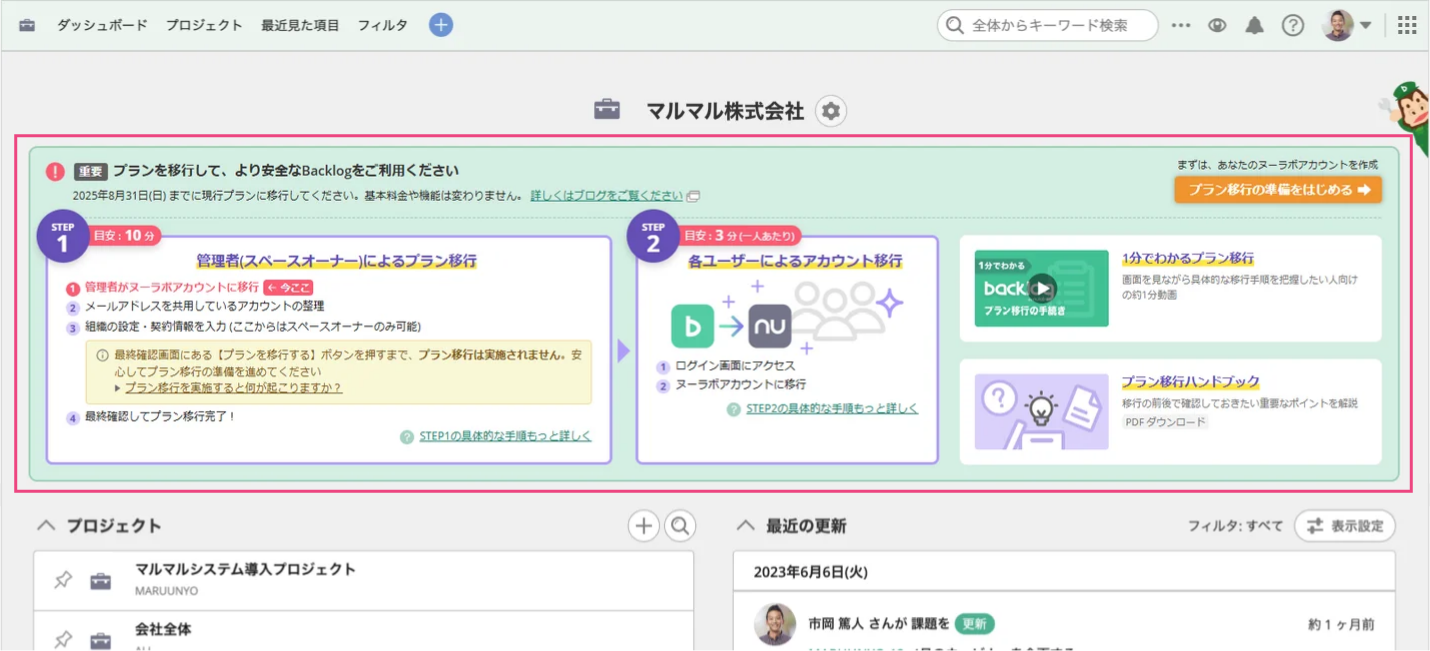The image size is (1430, 651).
Task: Click the プラン移行ハンドブック illustration thumbnail
Action: (1041, 412)
